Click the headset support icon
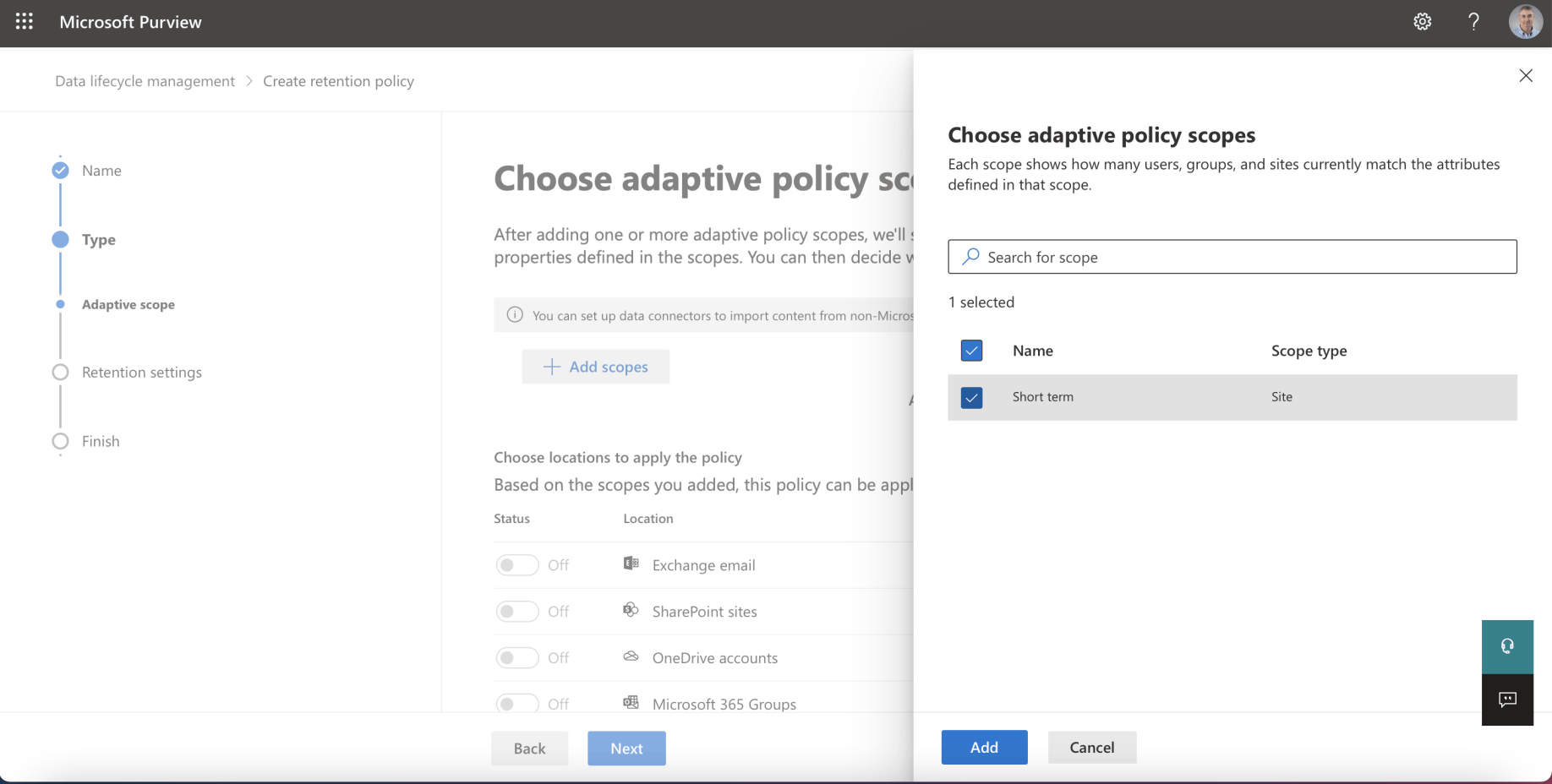 1507,646
